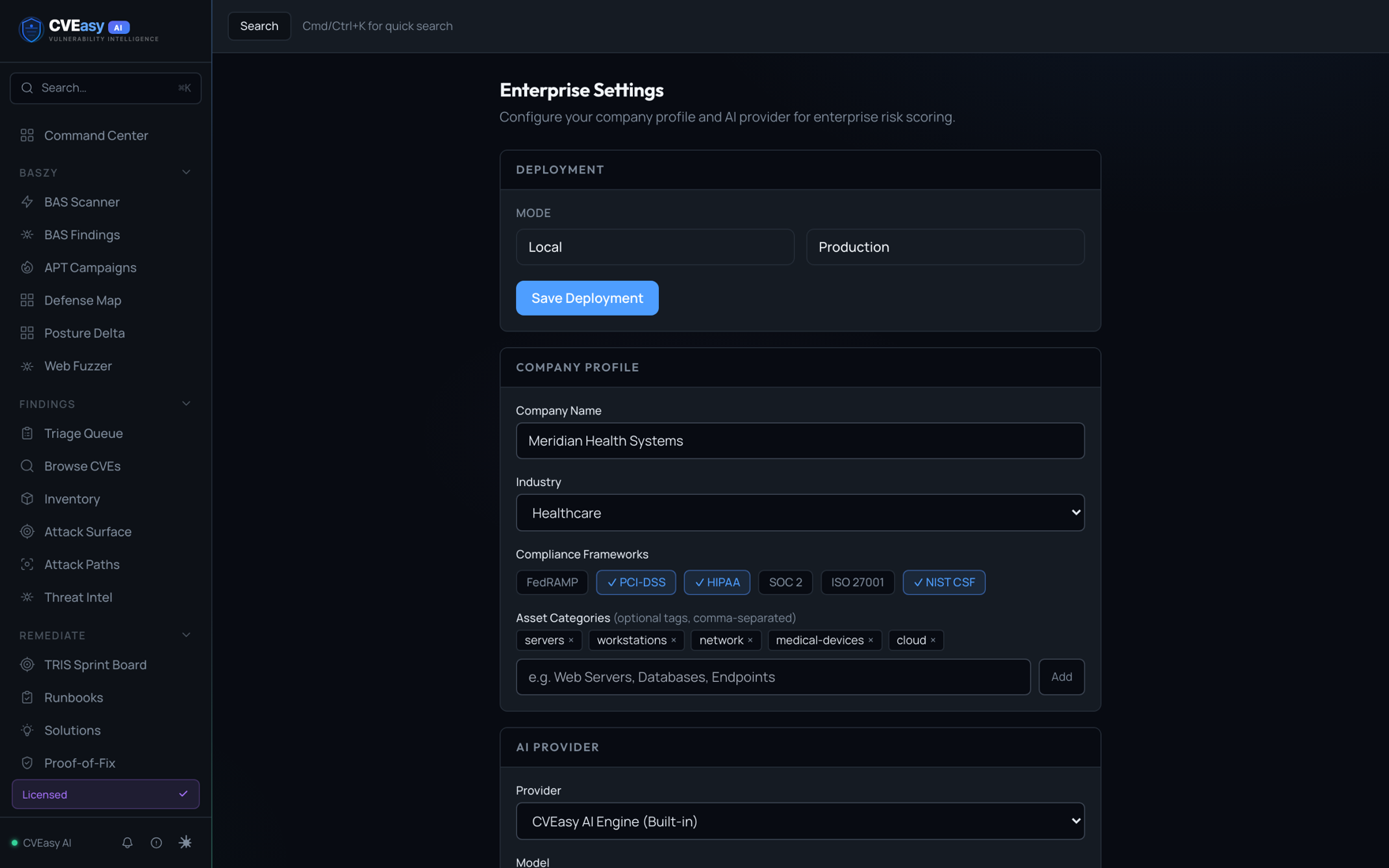
Task: Click the top bar Search button
Action: [x=259, y=26]
